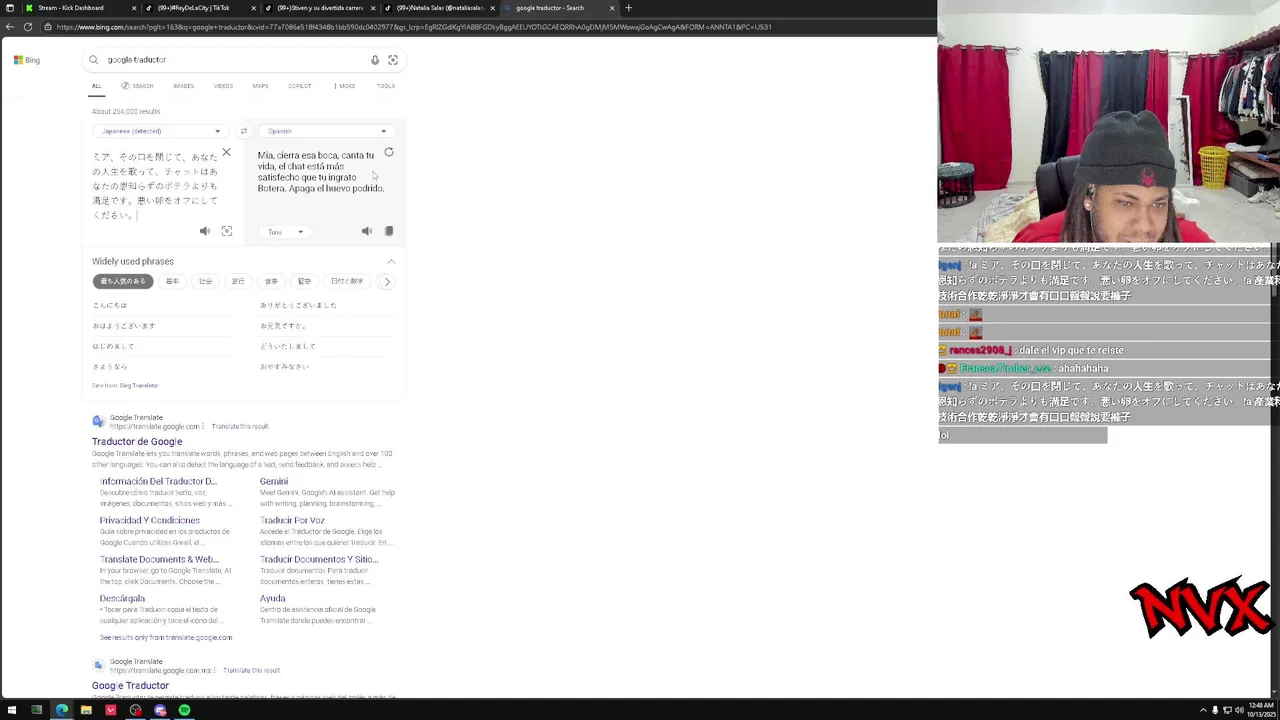1280x720 pixels.
Task: Open a new browser tab
Action: [x=628, y=8]
